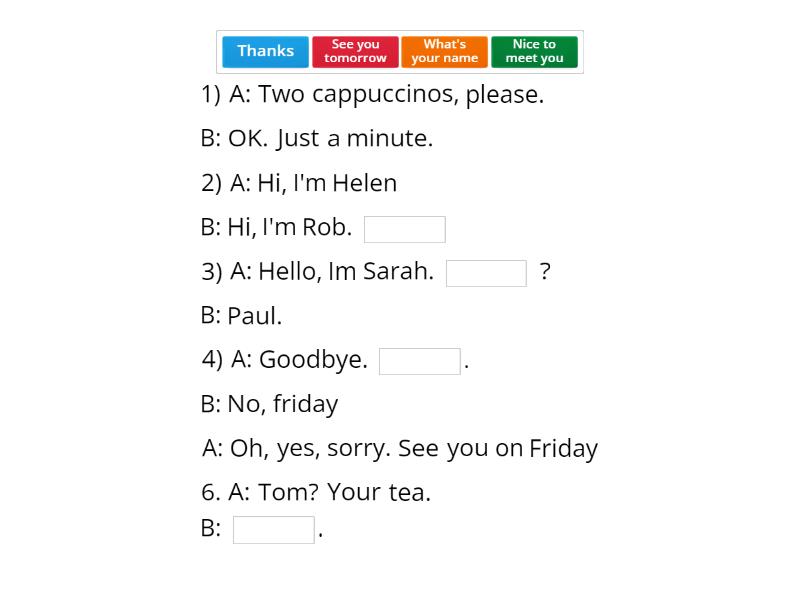
Task: Click the blank after Hi, I'm Rob
Action: pos(405,229)
